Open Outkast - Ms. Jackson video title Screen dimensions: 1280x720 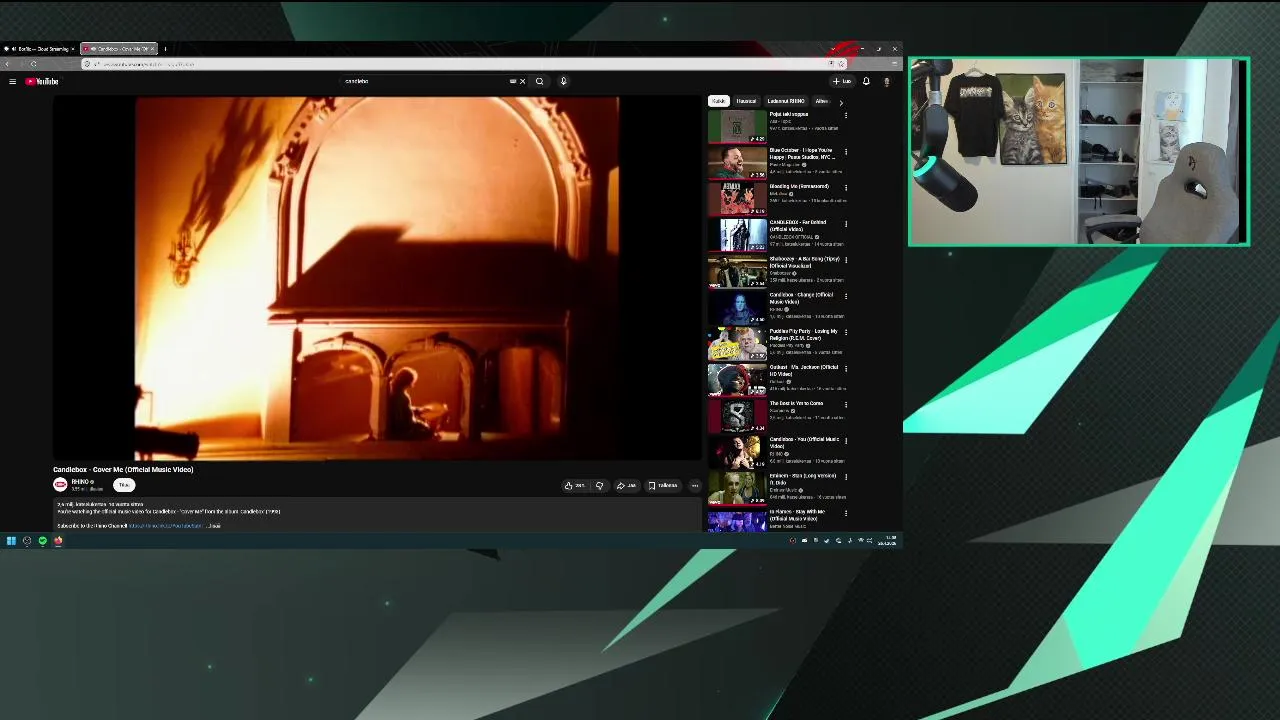(x=804, y=370)
